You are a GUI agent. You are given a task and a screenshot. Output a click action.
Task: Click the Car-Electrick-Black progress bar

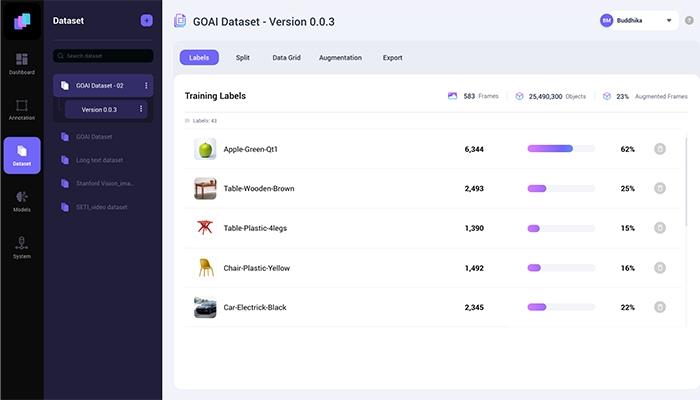(x=561, y=307)
